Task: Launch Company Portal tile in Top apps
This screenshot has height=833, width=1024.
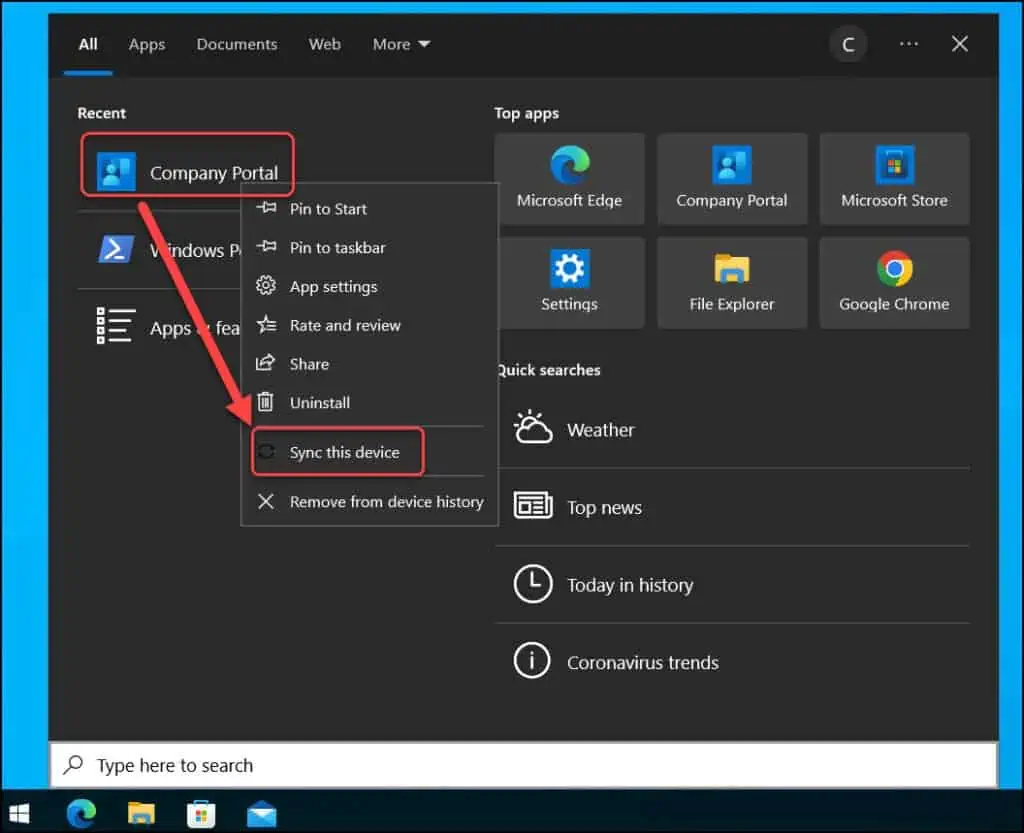Action: point(731,179)
